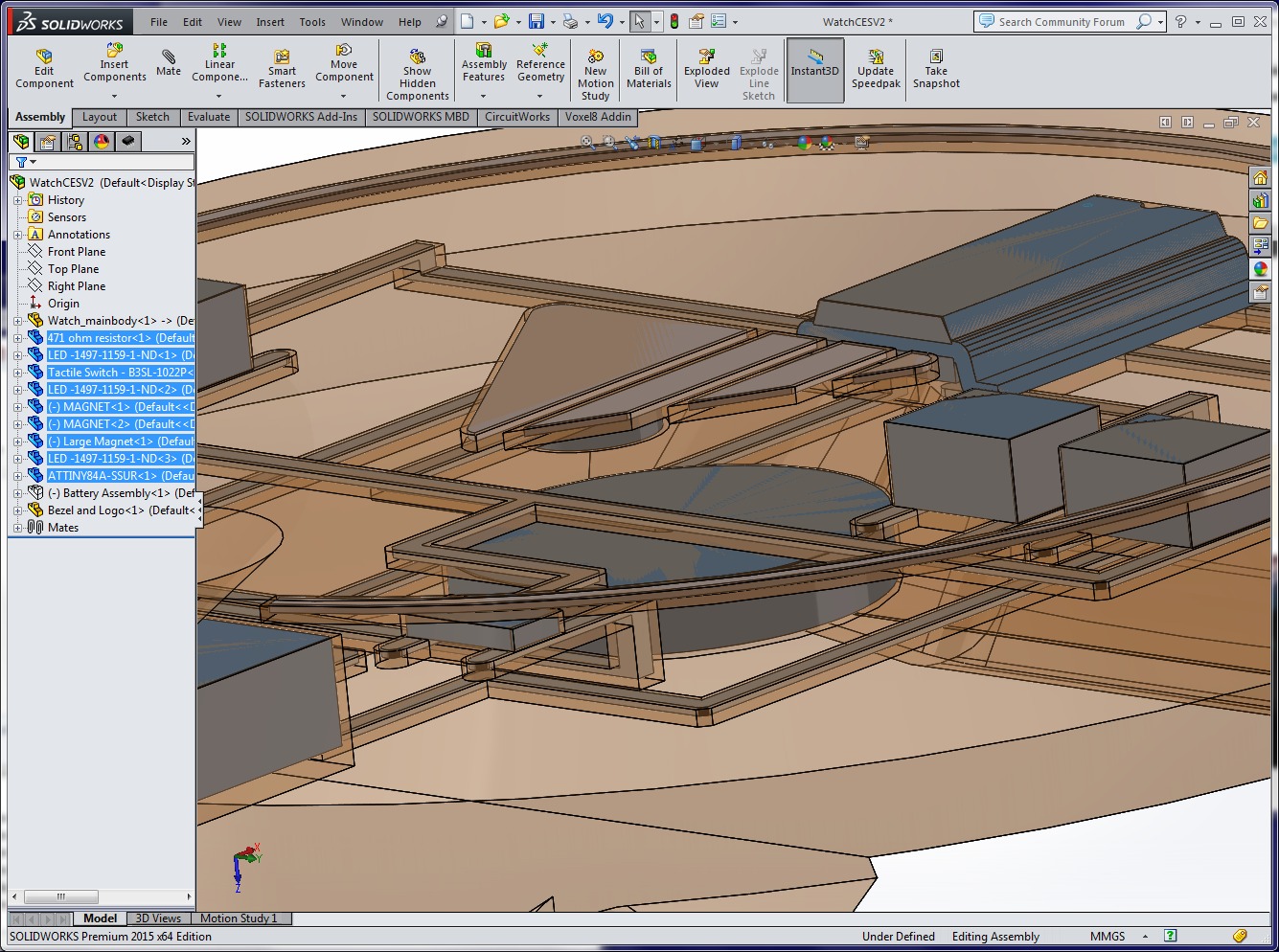Expand the FeatureManager panel chevron
1279x952 pixels.
pyautogui.click(x=186, y=142)
